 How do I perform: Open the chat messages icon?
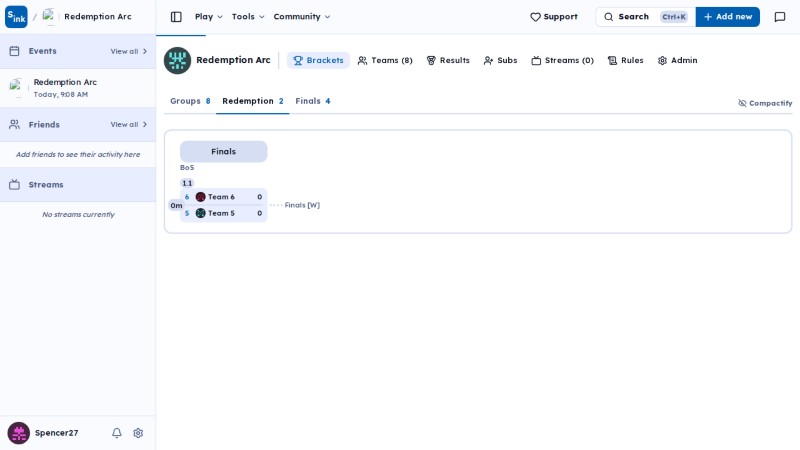coord(780,17)
